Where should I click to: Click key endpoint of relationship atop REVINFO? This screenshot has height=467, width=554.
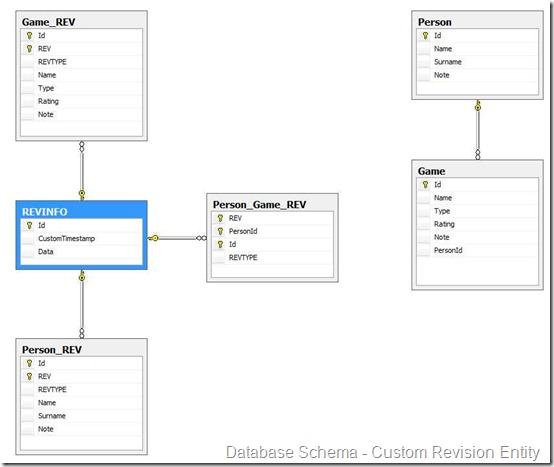82,194
